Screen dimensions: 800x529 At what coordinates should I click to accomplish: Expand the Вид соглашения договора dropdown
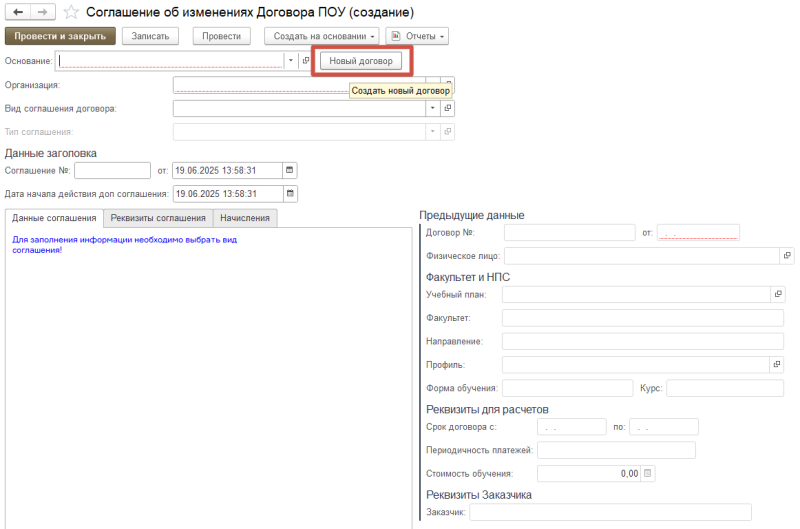pyautogui.click(x=432, y=108)
